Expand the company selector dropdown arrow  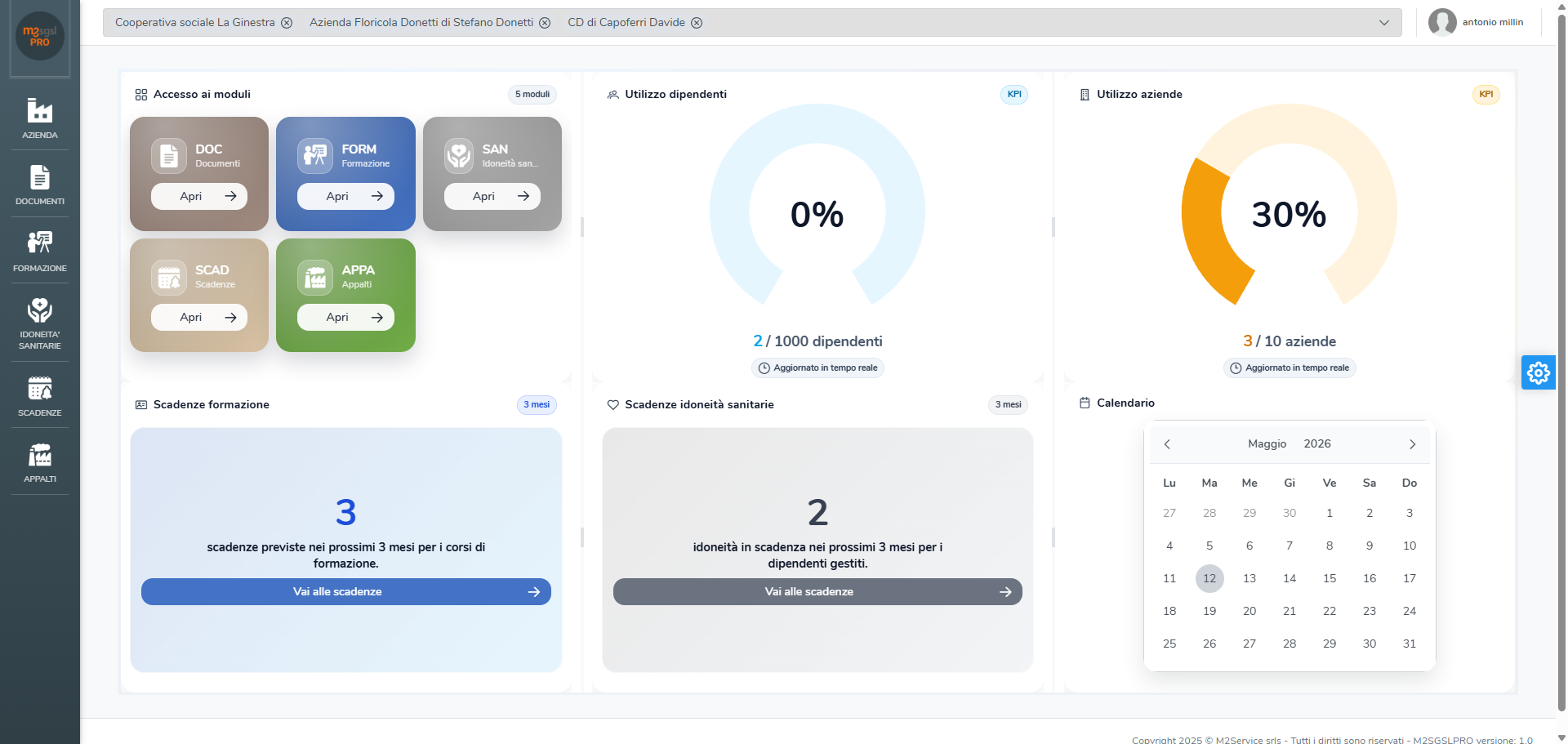1384,23
